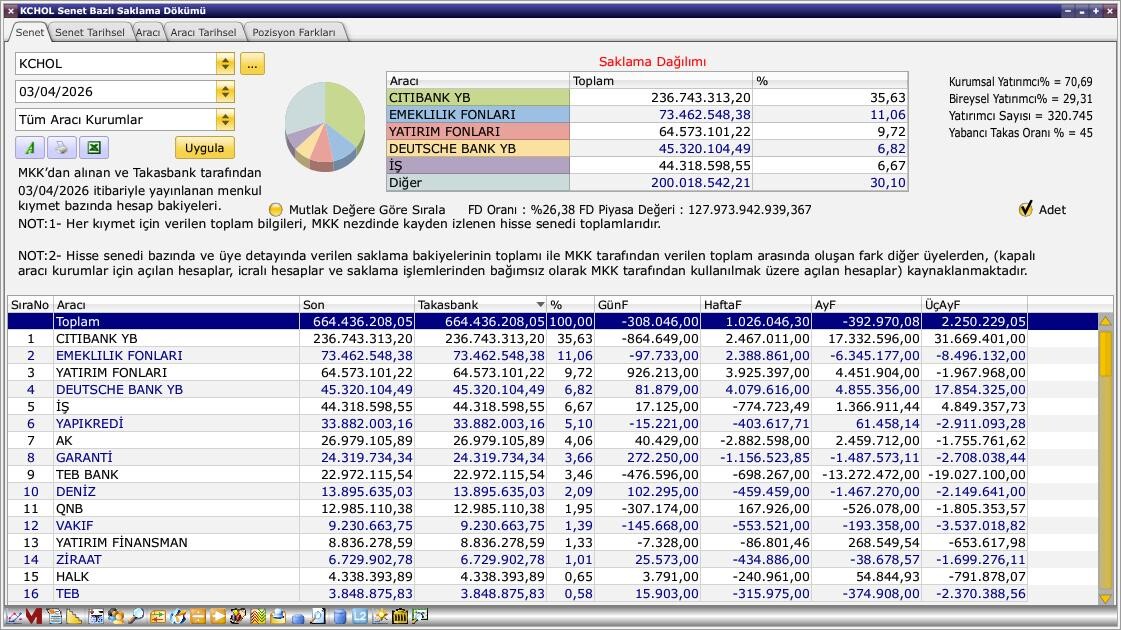
Task: Print the custody report via printer icon
Action: [61, 148]
